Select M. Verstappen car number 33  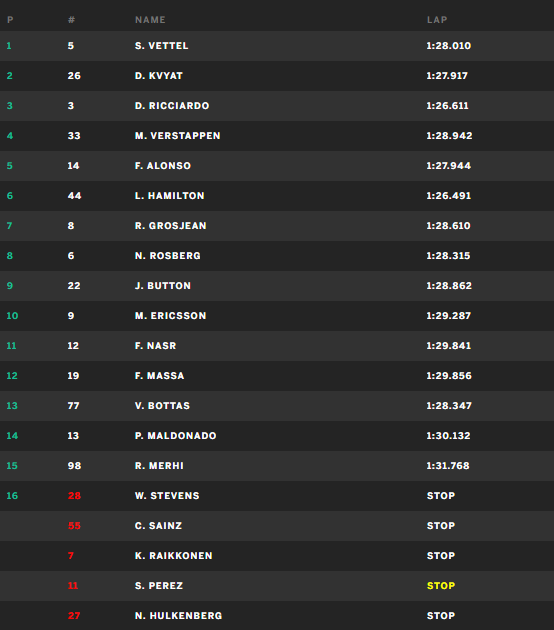coord(74,136)
